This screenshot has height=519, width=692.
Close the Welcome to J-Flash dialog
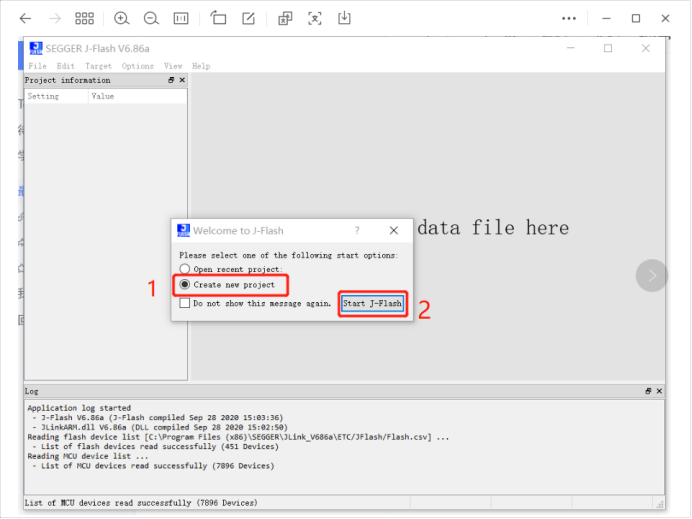coord(394,230)
